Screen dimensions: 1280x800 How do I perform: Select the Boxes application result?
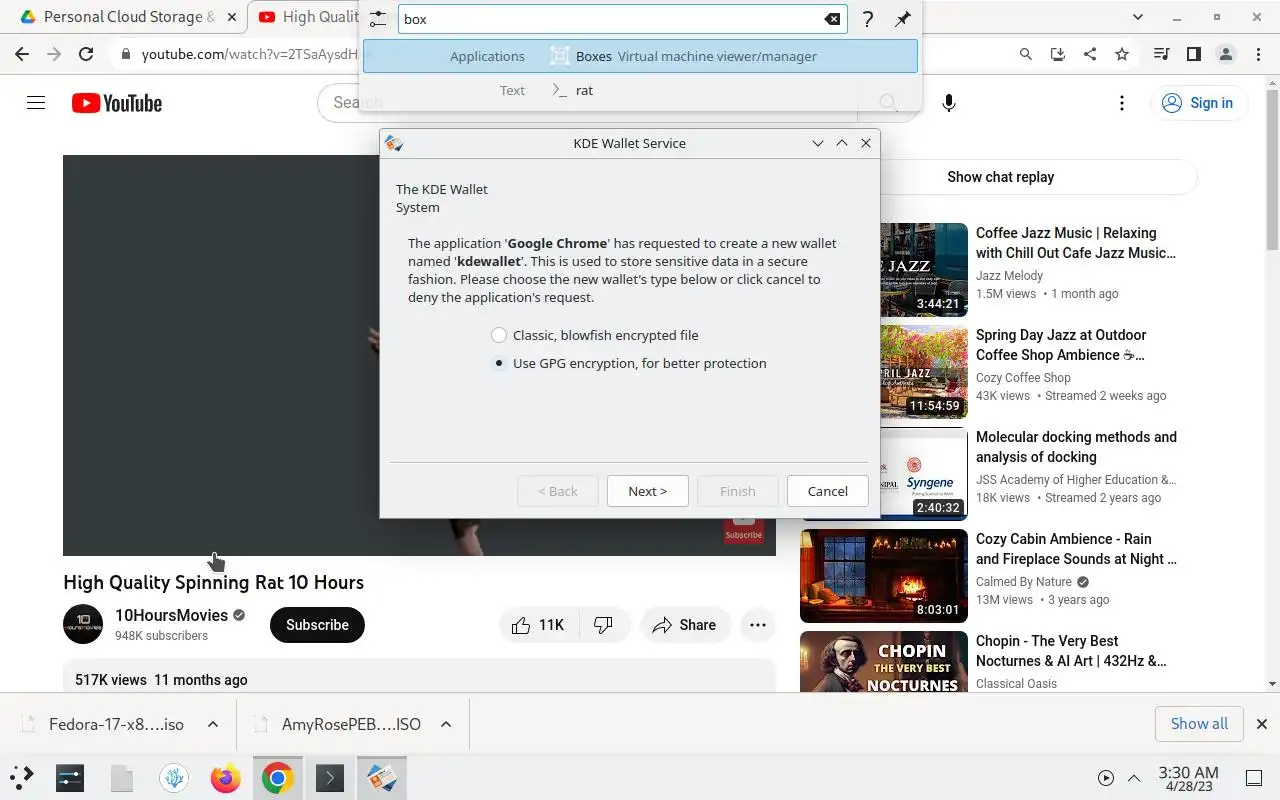click(x=640, y=56)
